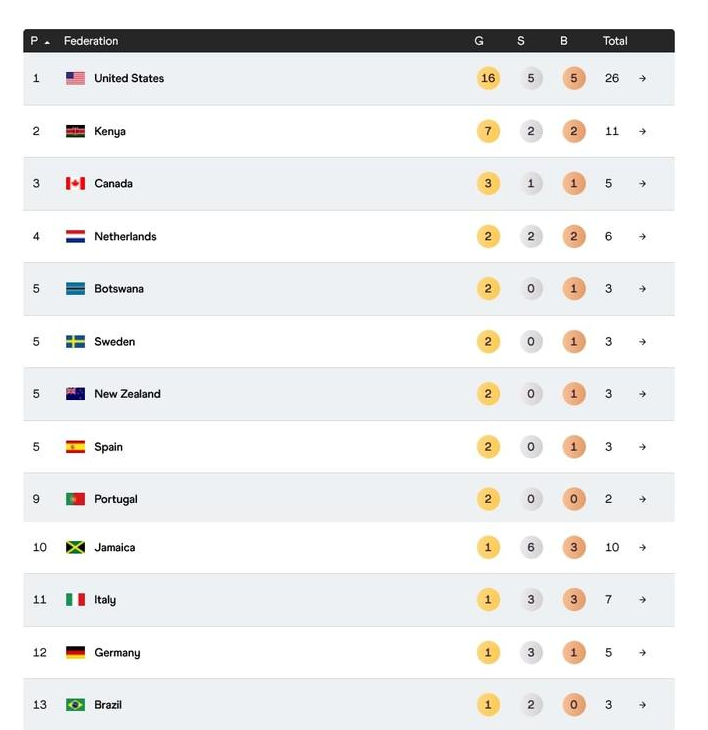Click the Canada flag icon
Viewport: 708px width, 730px height.
(x=75, y=184)
